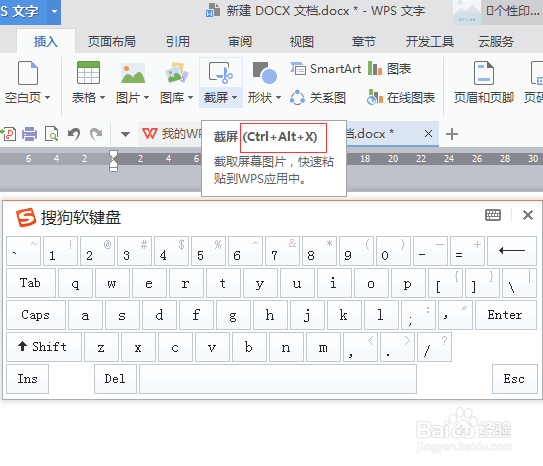The height and width of the screenshot is (466, 543).
Task: Click the print preview icon
Action: (52, 134)
